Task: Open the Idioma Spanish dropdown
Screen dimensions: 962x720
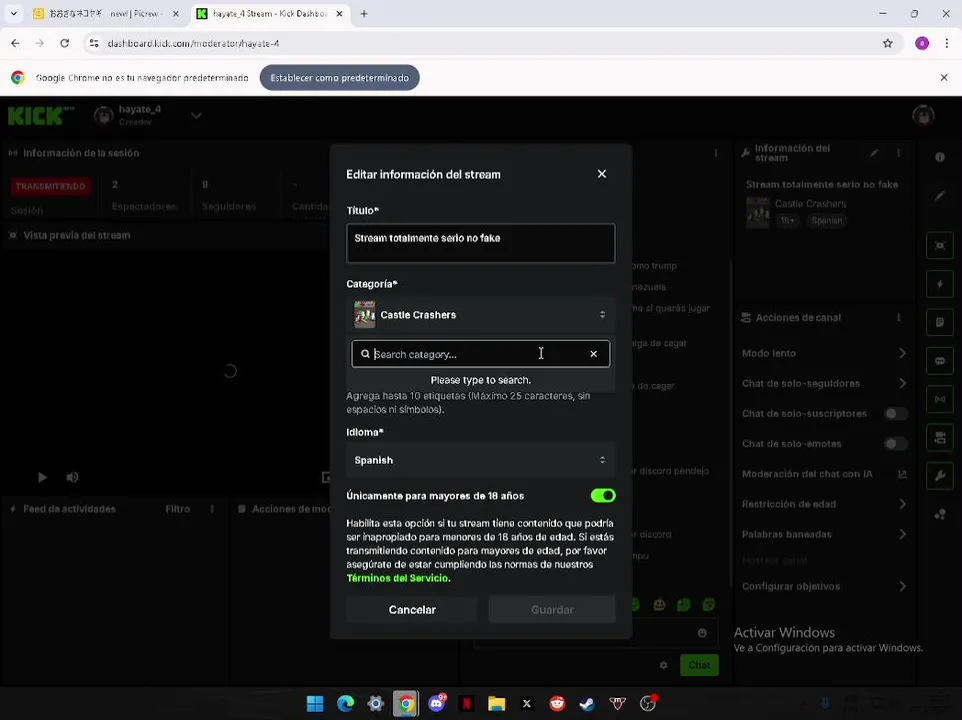Action: (x=480, y=460)
